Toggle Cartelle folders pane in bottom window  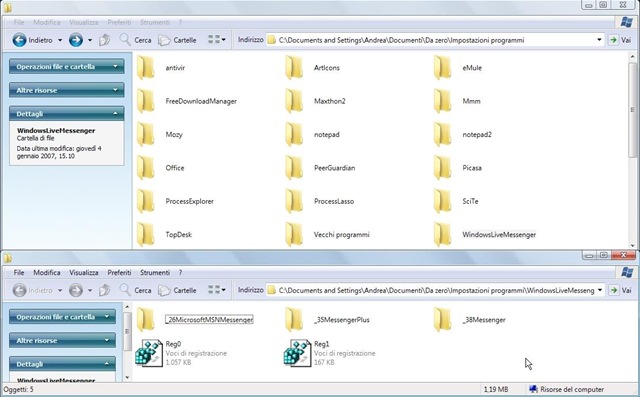tap(177, 290)
